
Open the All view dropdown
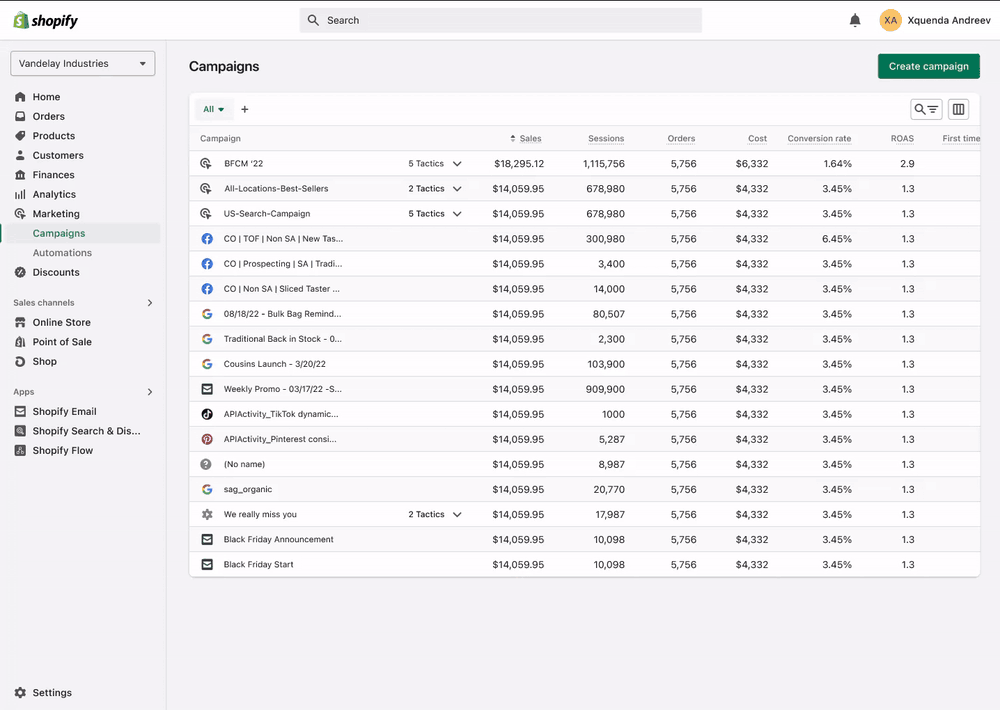click(x=213, y=109)
